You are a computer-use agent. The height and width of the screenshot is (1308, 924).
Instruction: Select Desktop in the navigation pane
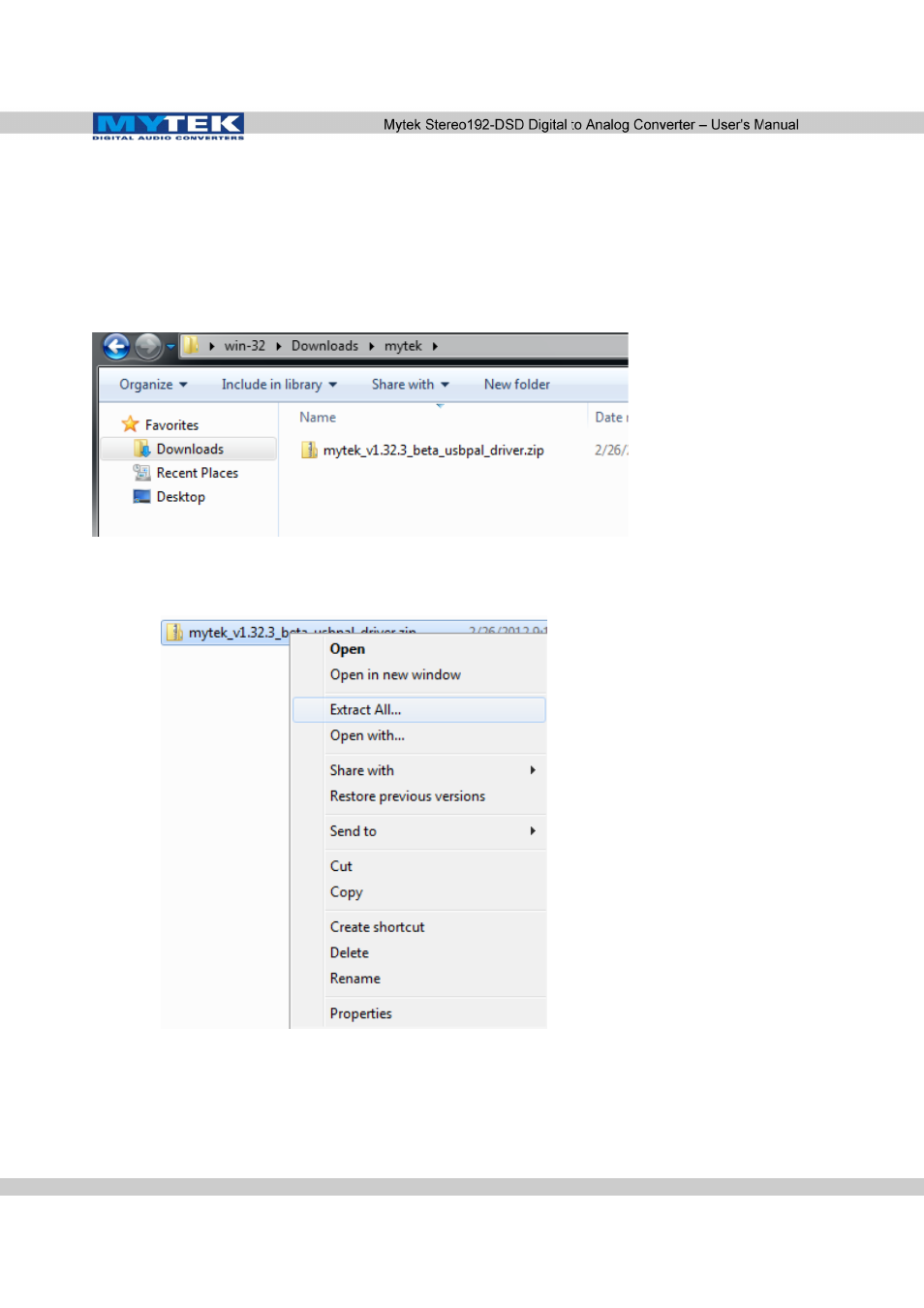[x=181, y=497]
